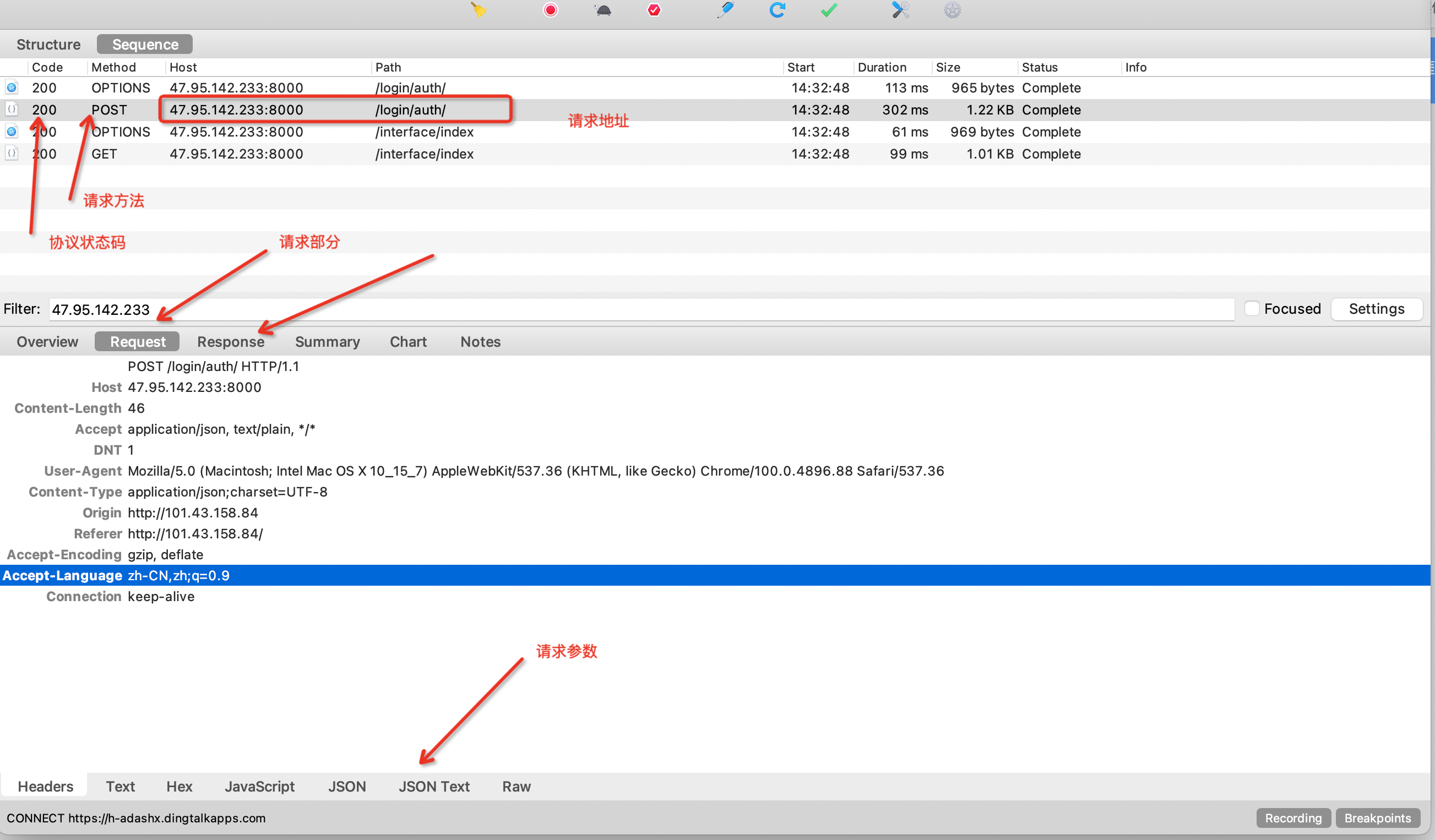Click the broom clear session icon

point(479,10)
